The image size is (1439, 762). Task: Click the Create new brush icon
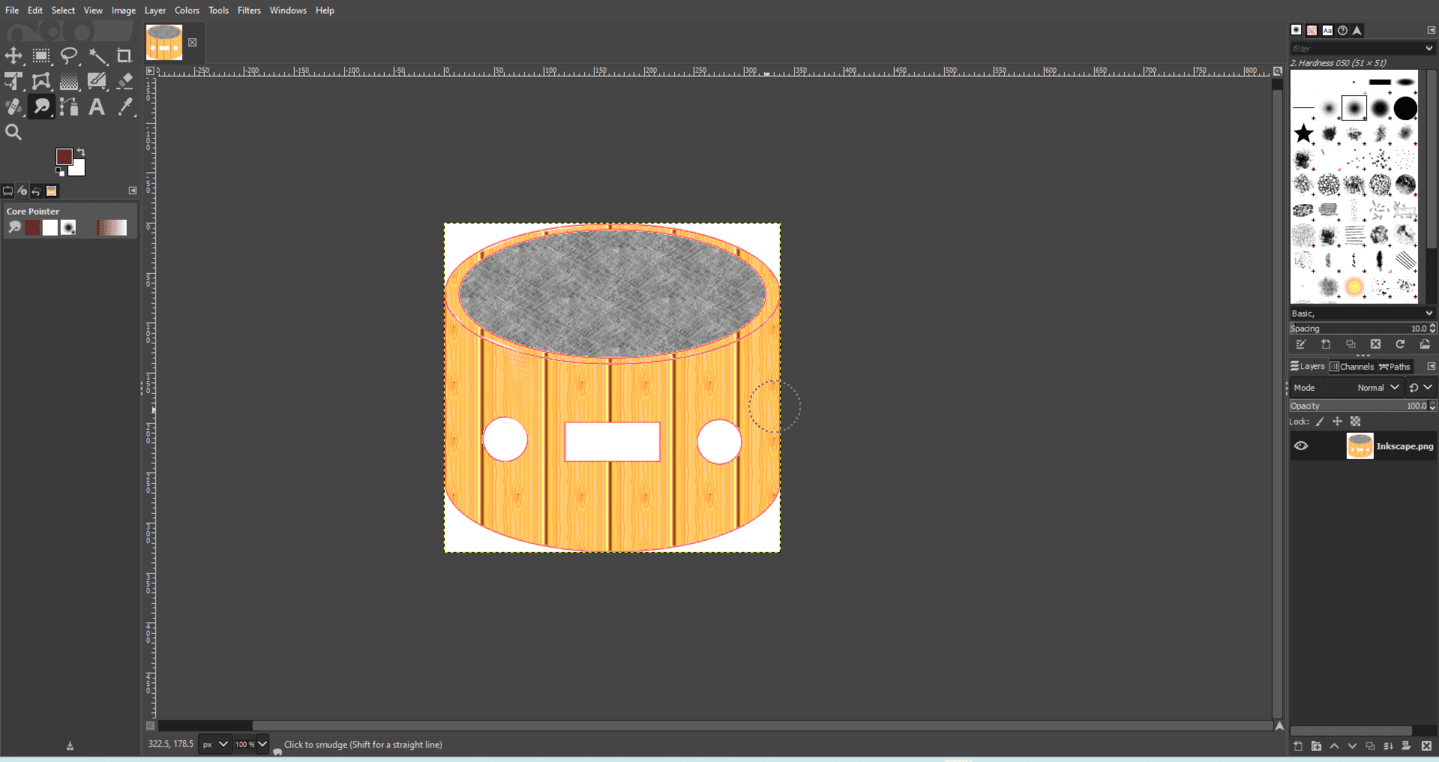coord(1326,344)
